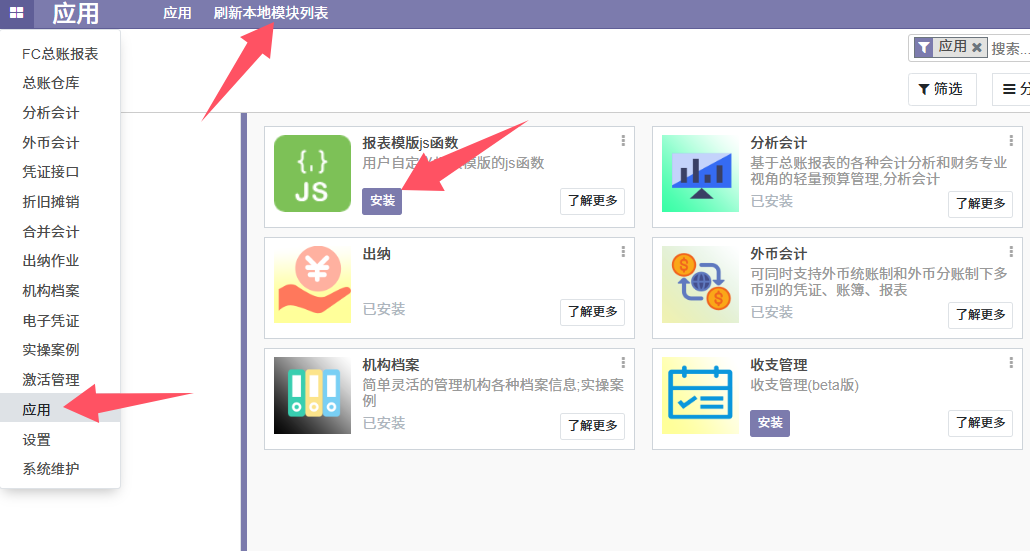Remove the 应用 search filter tag

pos(977,48)
